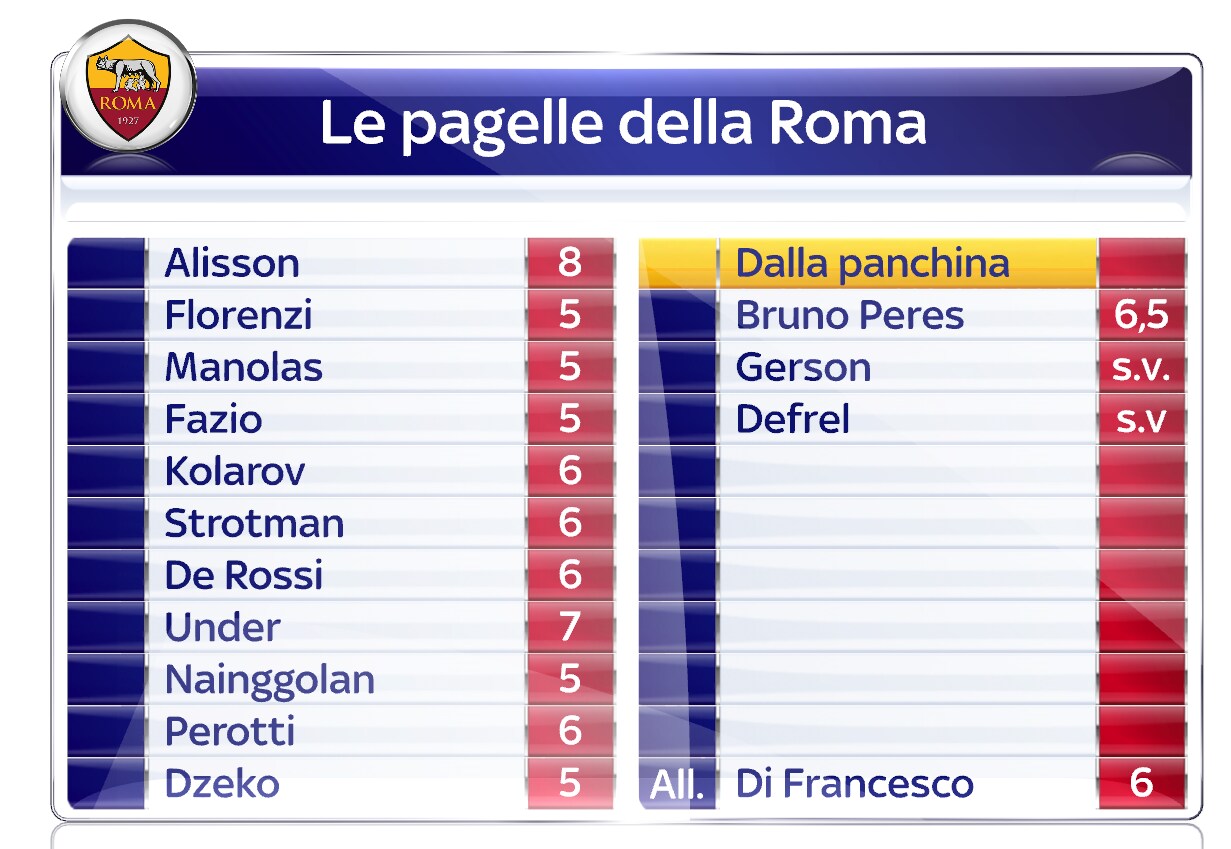This screenshot has width=1231, height=849.
Task: Click Alisson's rating of 8
Action: 570,263
